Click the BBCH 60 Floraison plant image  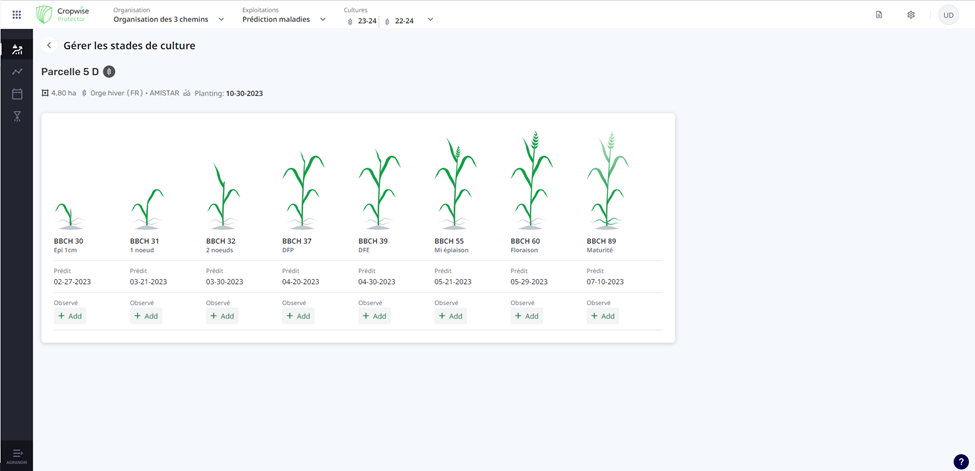tap(531, 181)
